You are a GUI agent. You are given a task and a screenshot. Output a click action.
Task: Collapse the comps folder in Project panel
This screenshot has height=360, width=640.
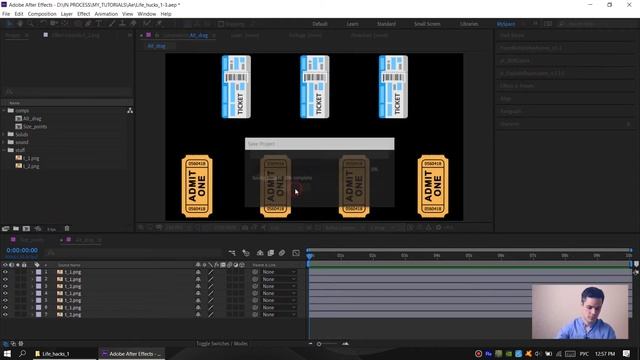pos(4,111)
